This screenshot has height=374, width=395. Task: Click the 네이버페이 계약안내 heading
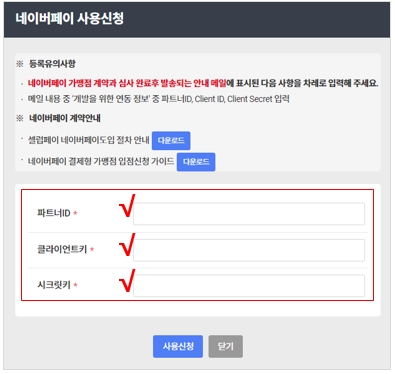(x=65, y=118)
